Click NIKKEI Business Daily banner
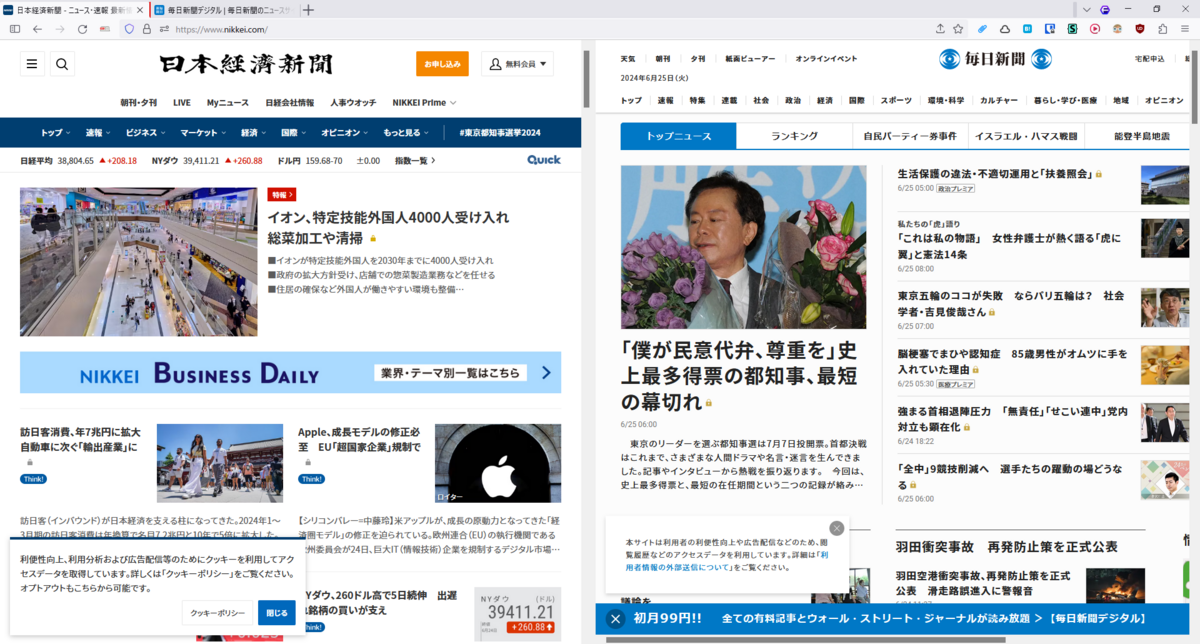This screenshot has height=644, width=1200. click(290, 372)
